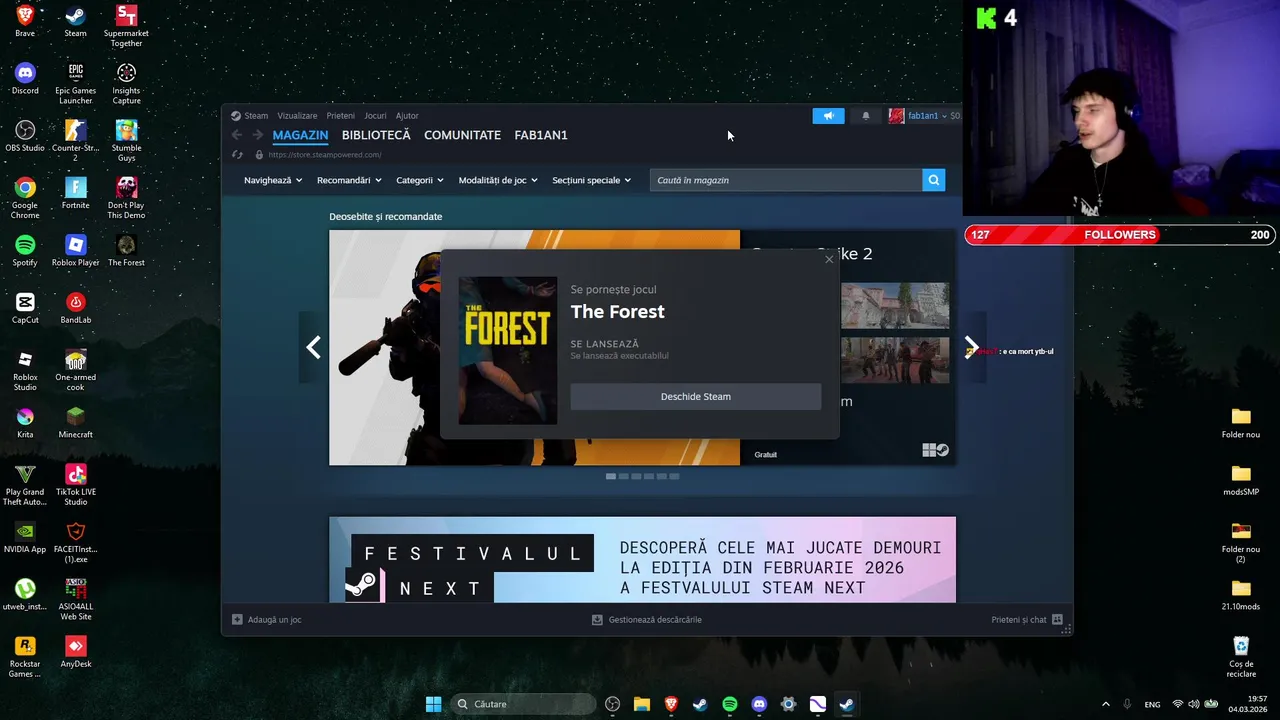
Task: Select The Forest desktop icon
Action: (x=126, y=250)
